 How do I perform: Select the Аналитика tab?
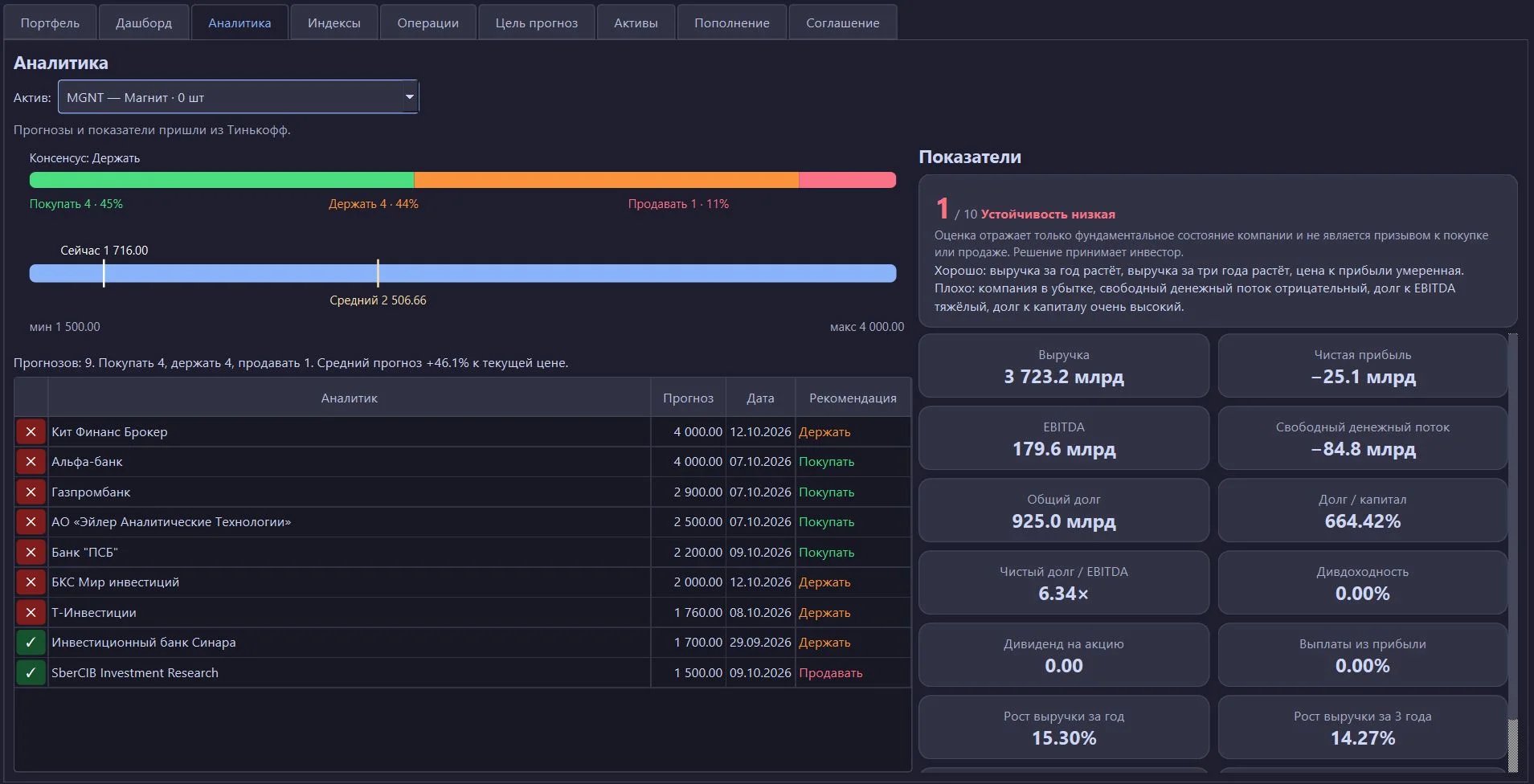tap(239, 22)
